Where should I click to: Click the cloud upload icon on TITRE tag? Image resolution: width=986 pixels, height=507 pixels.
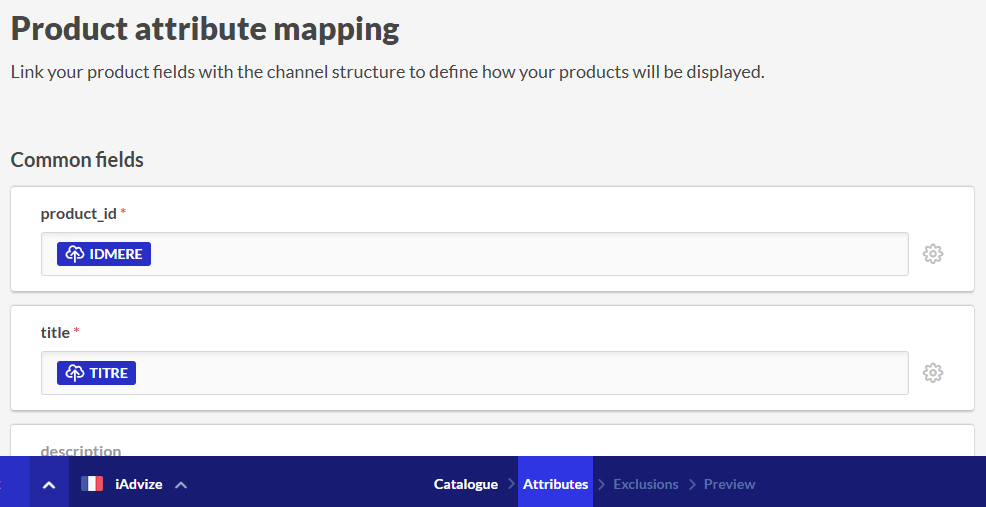pos(75,373)
